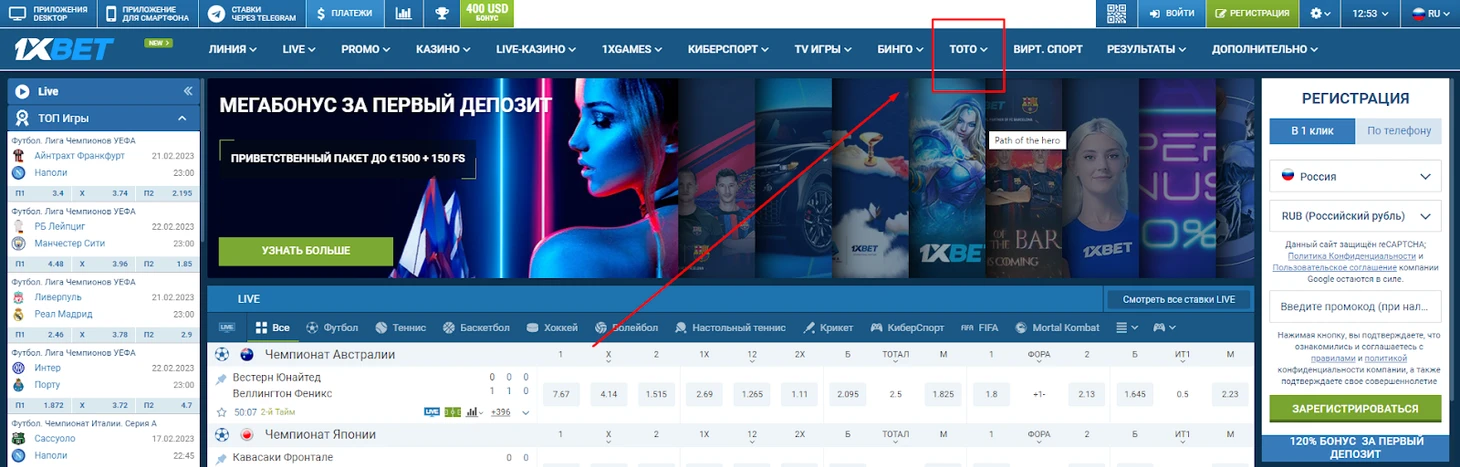Click the Live play icon in sidebar
This screenshot has height=467, width=1460.
22,91
